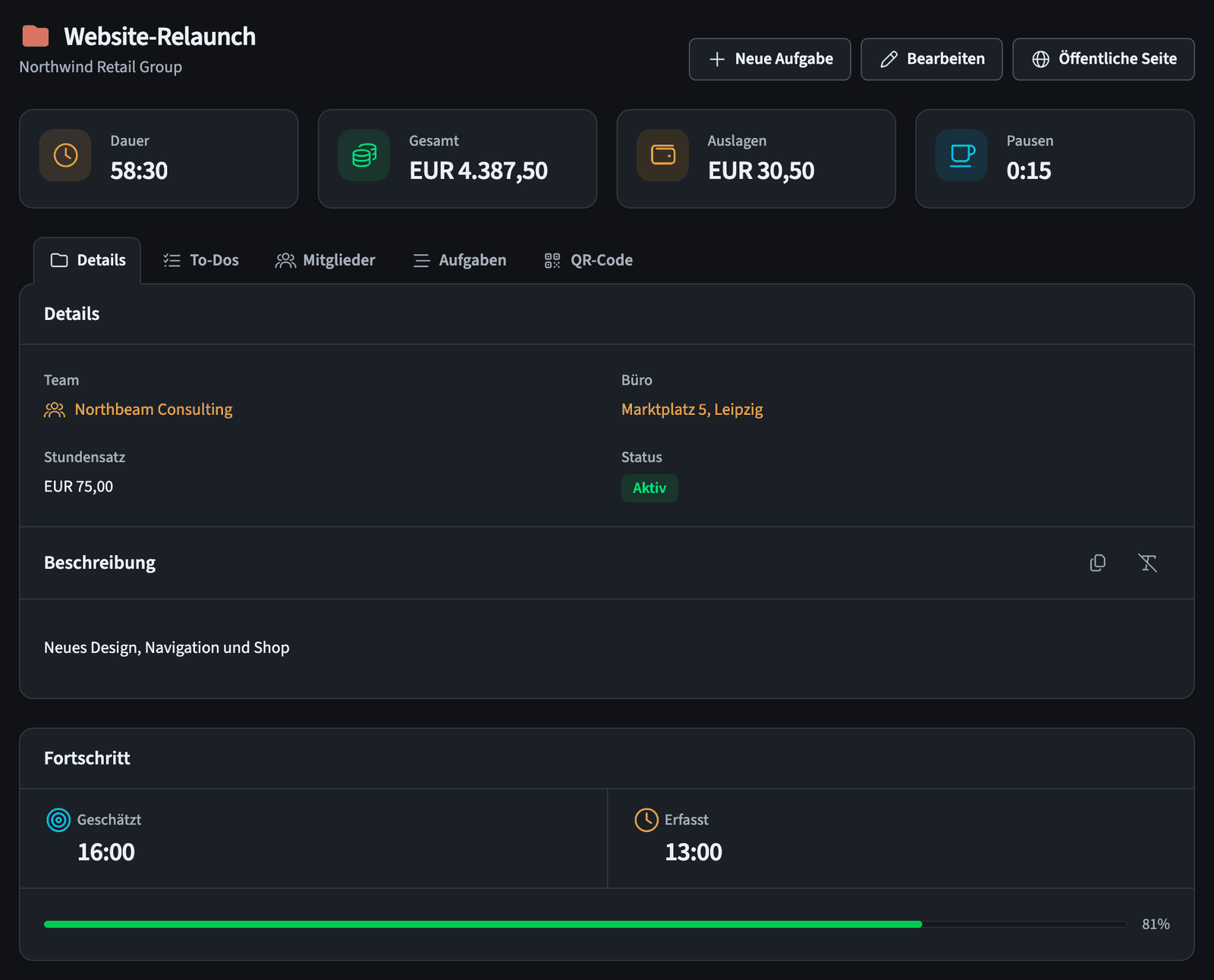The image size is (1214, 980).
Task: Switch to the Aufgaben tab
Action: 460,260
